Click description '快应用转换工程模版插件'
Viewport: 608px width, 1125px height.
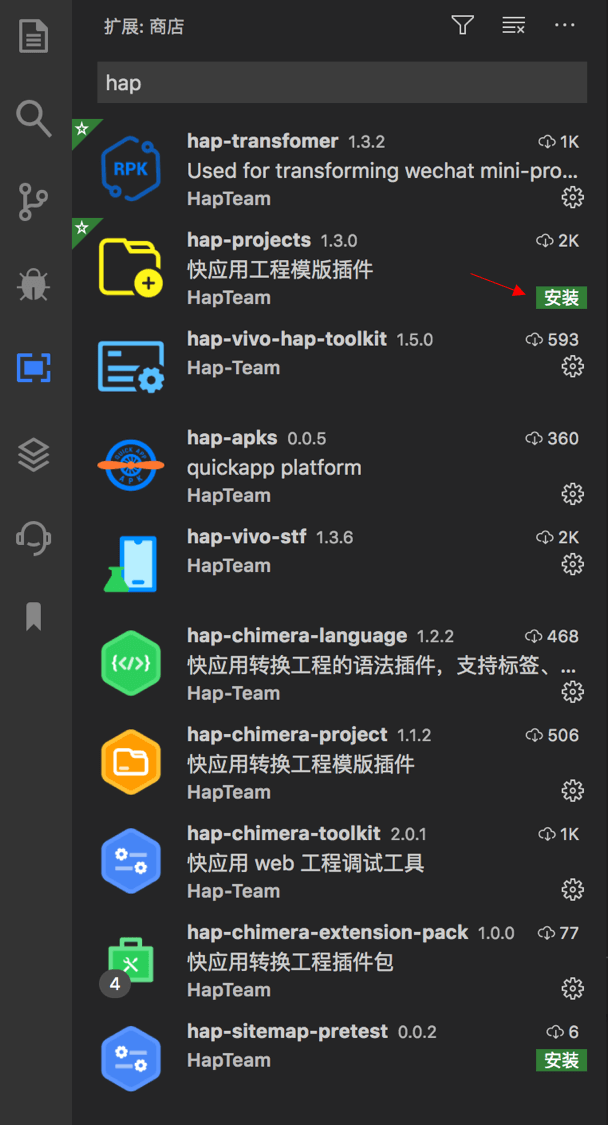301,765
